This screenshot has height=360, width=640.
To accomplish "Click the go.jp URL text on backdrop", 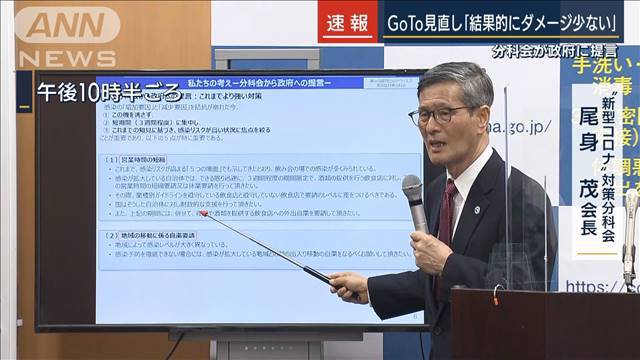I will click(518, 127).
